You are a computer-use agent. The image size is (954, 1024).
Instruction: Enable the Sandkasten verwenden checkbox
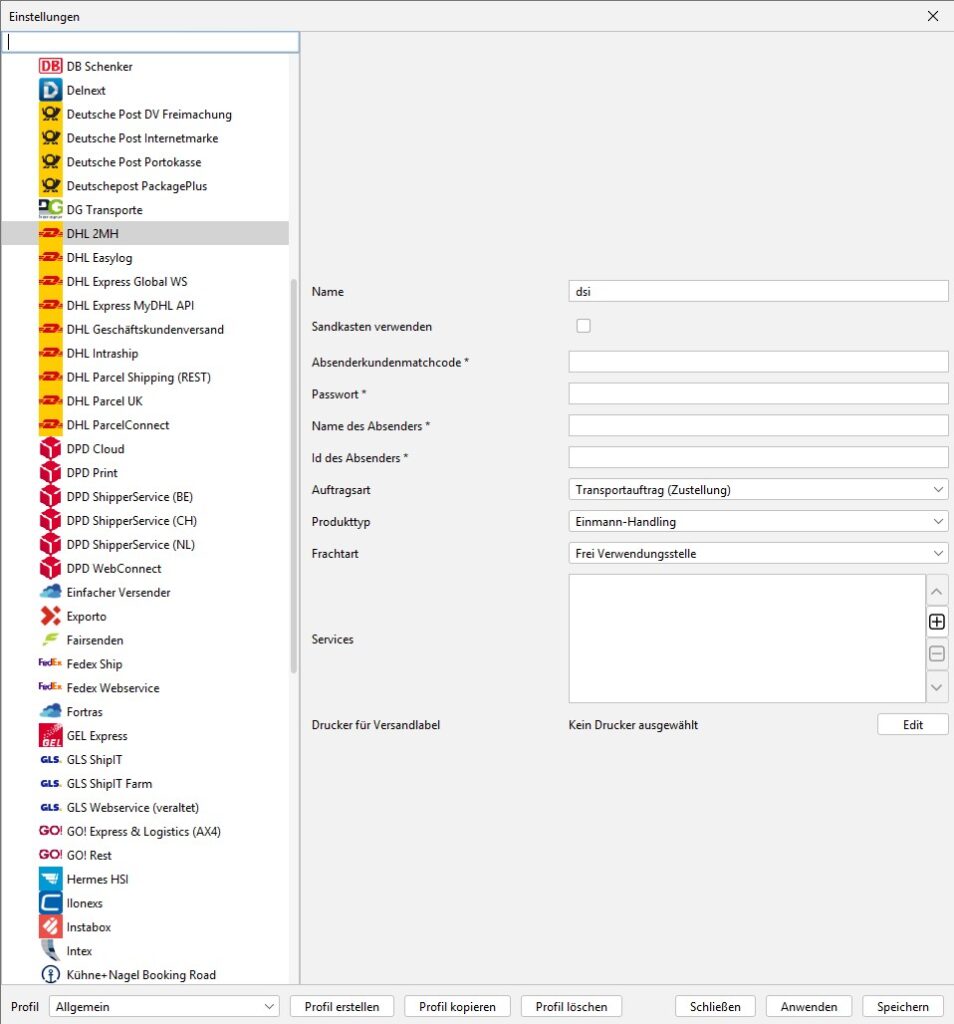[x=584, y=326]
